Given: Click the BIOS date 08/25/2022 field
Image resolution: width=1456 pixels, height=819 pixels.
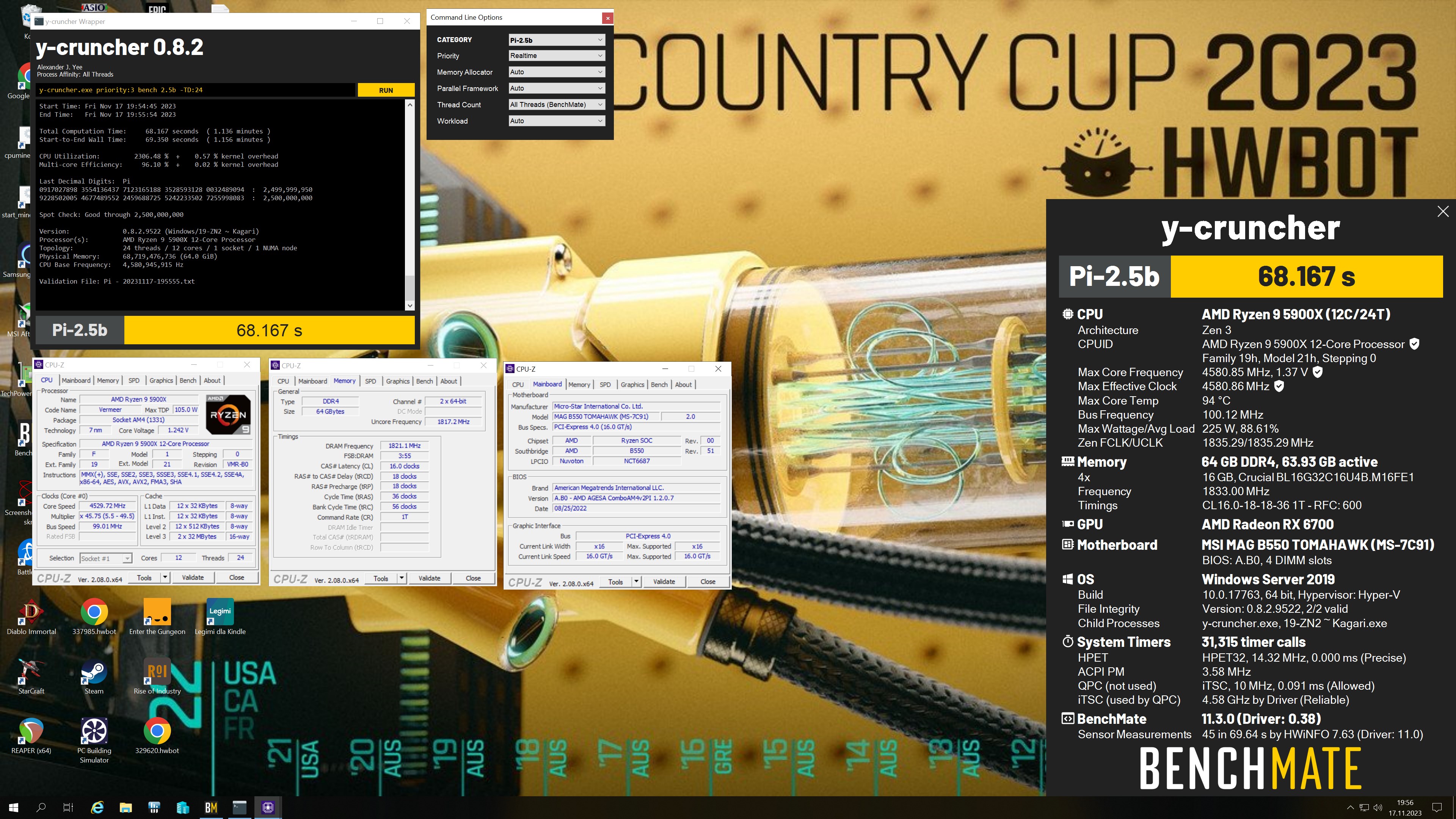Looking at the screenshot, I should [x=636, y=508].
